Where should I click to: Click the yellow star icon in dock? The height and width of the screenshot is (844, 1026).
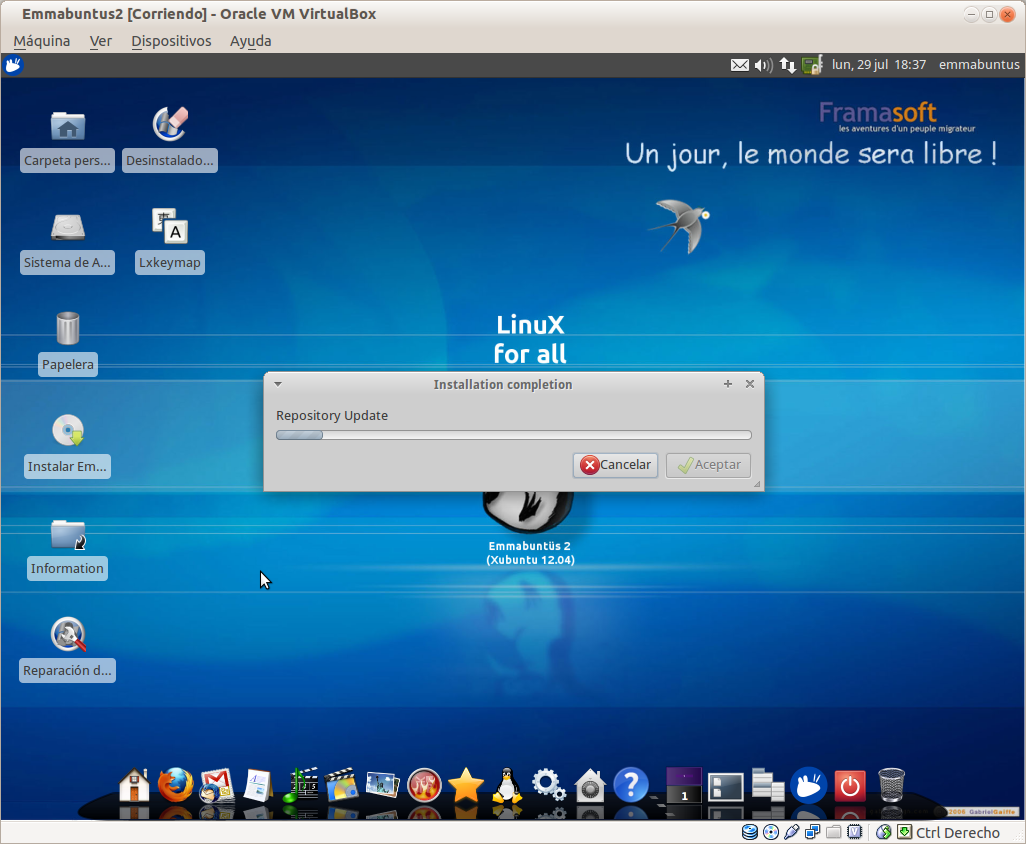pos(466,785)
